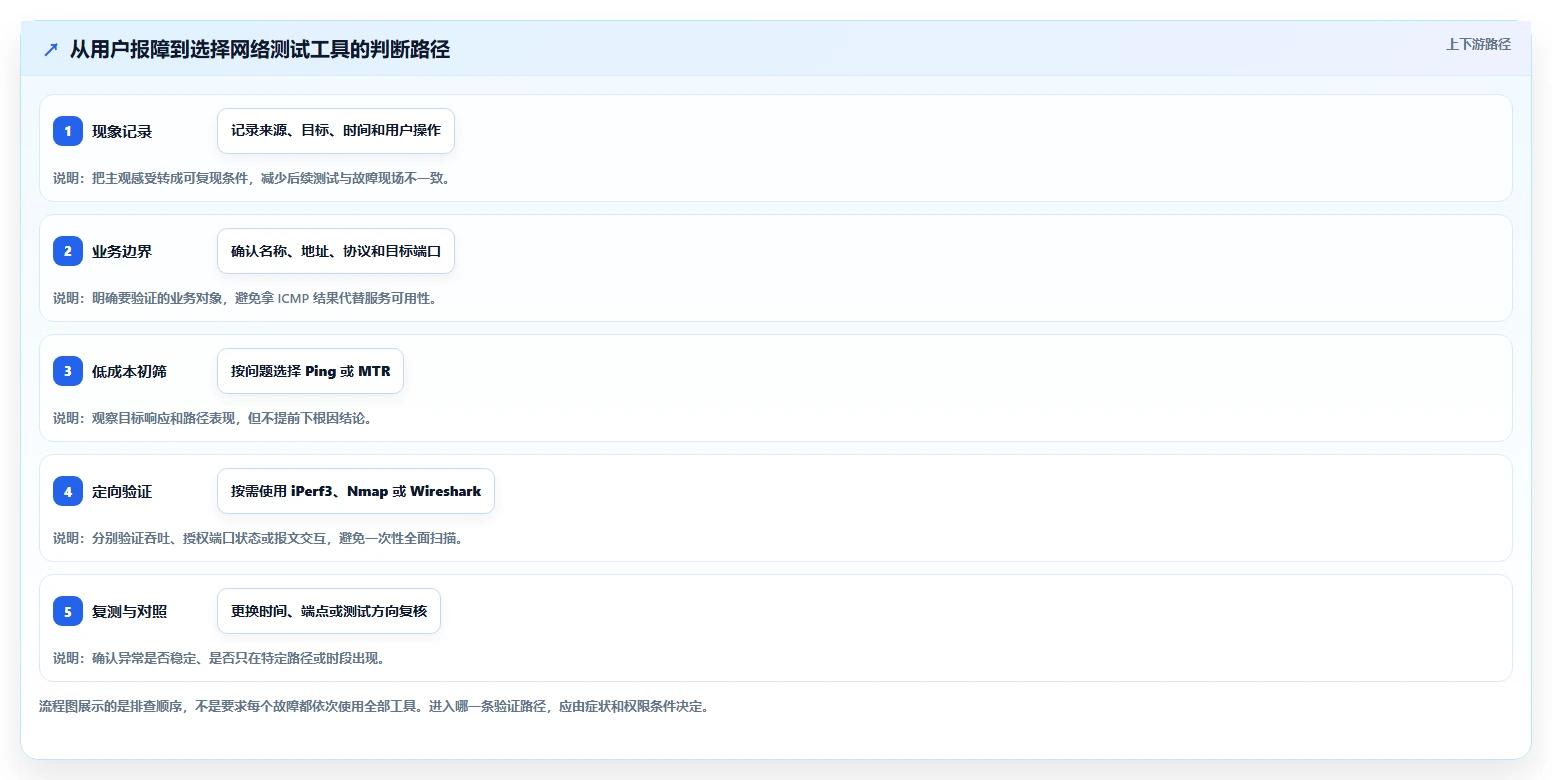Click the panel title 从用户报障到选择网络测试工具的判断路径

(x=260, y=50)
